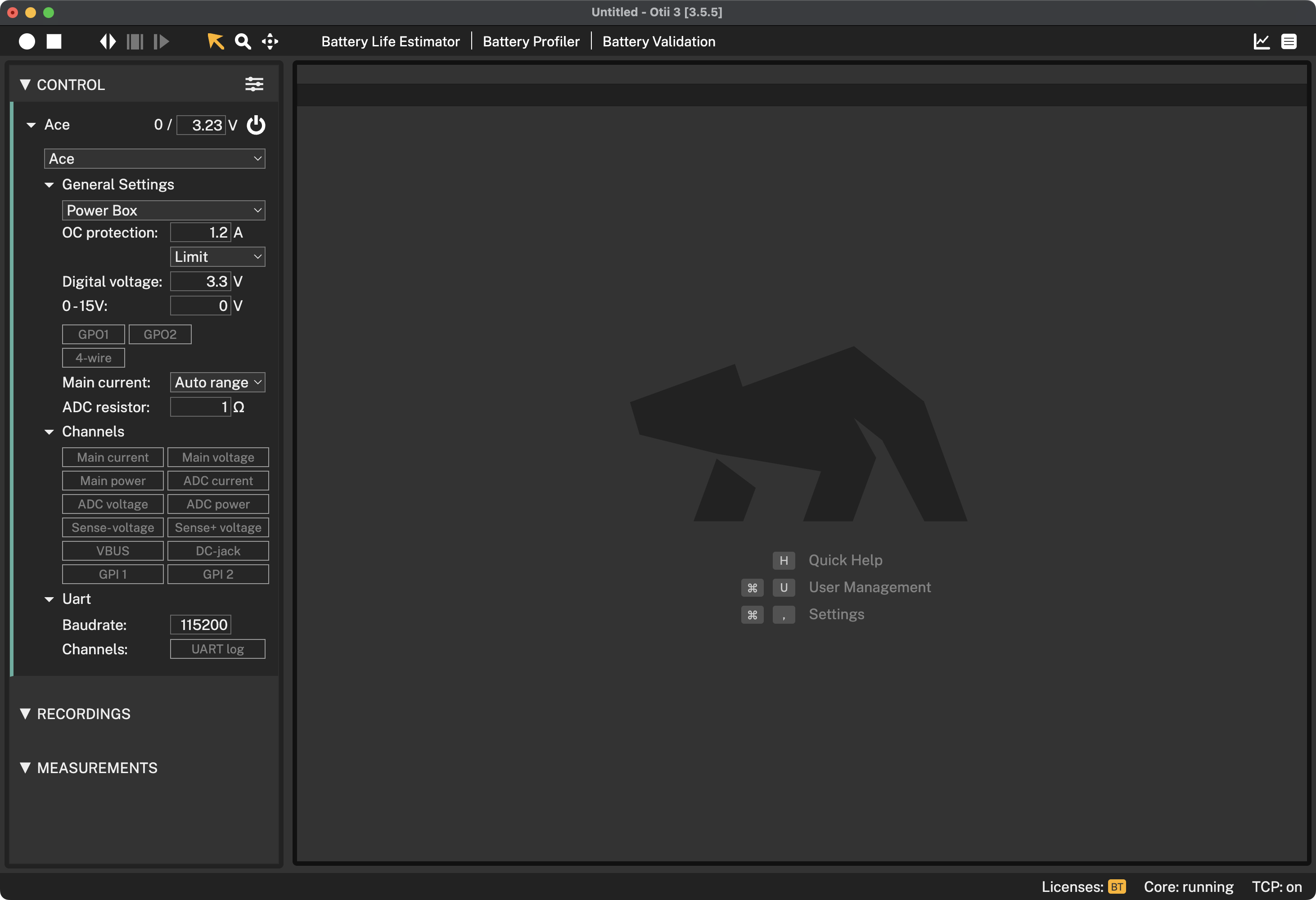This screenshot has width=1316, height=900.
Task: Click the pause-style scroll icon in toolbar
Action: [135, 41]
